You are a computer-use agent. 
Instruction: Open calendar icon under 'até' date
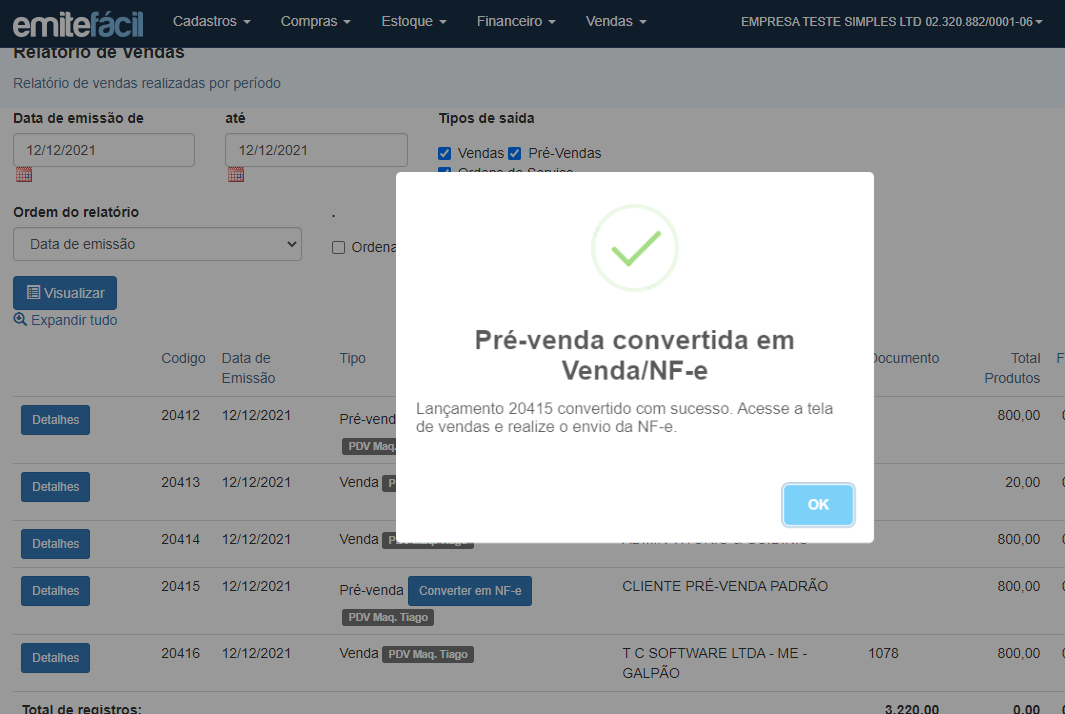pos(236,175)
